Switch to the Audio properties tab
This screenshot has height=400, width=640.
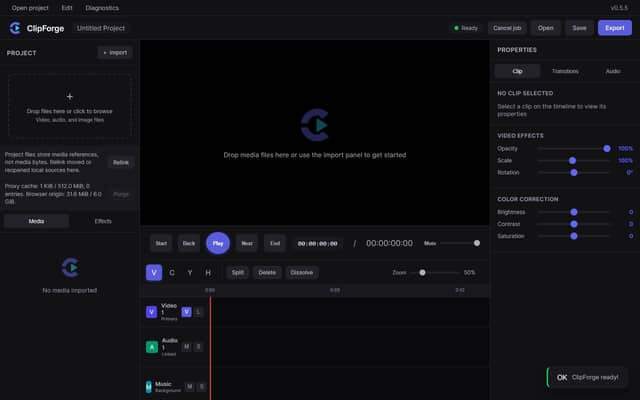click(x=613, y=71)
